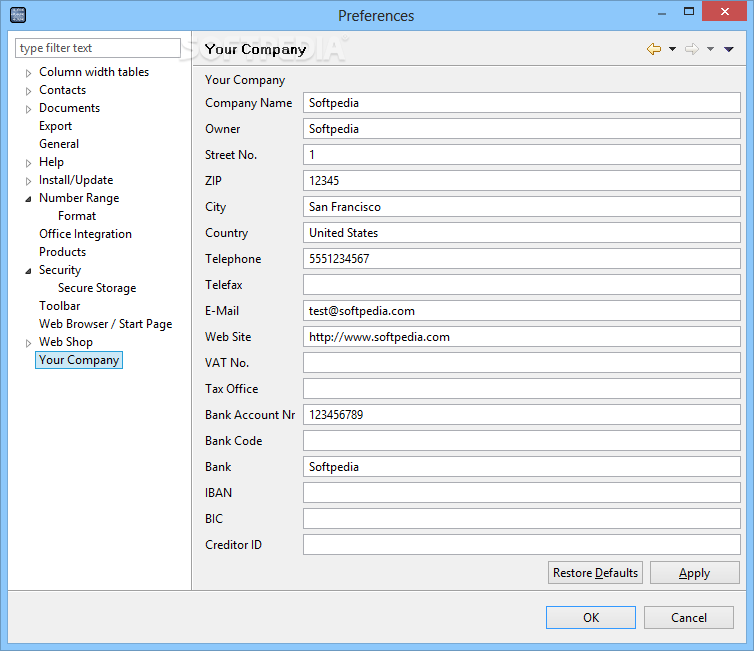This screenshot has width=754, height=651.
Task: Open the back history dropdown arrow
Action: click(x=672, y=49)
